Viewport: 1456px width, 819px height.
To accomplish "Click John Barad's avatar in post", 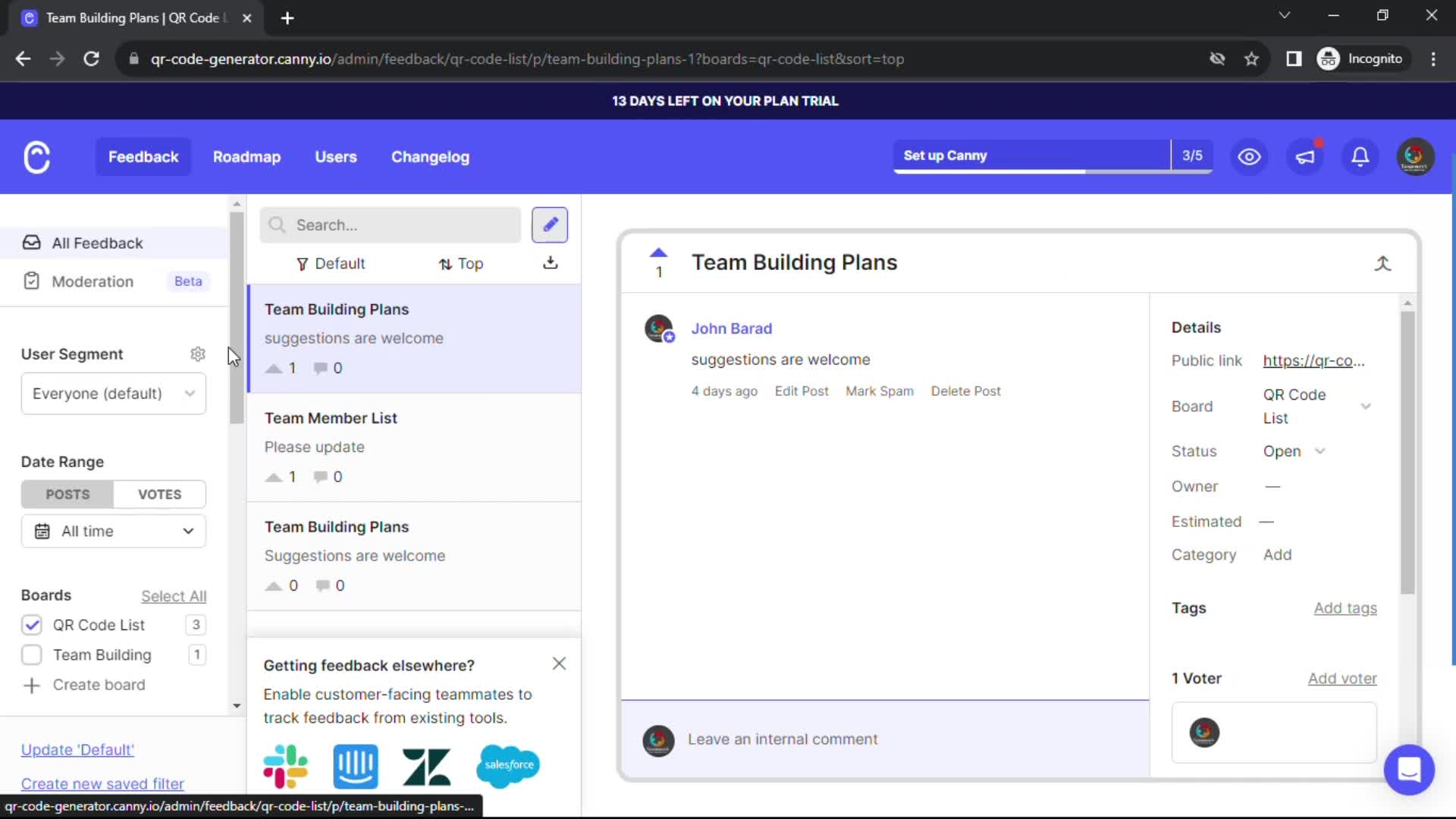I will click(659, 329).
